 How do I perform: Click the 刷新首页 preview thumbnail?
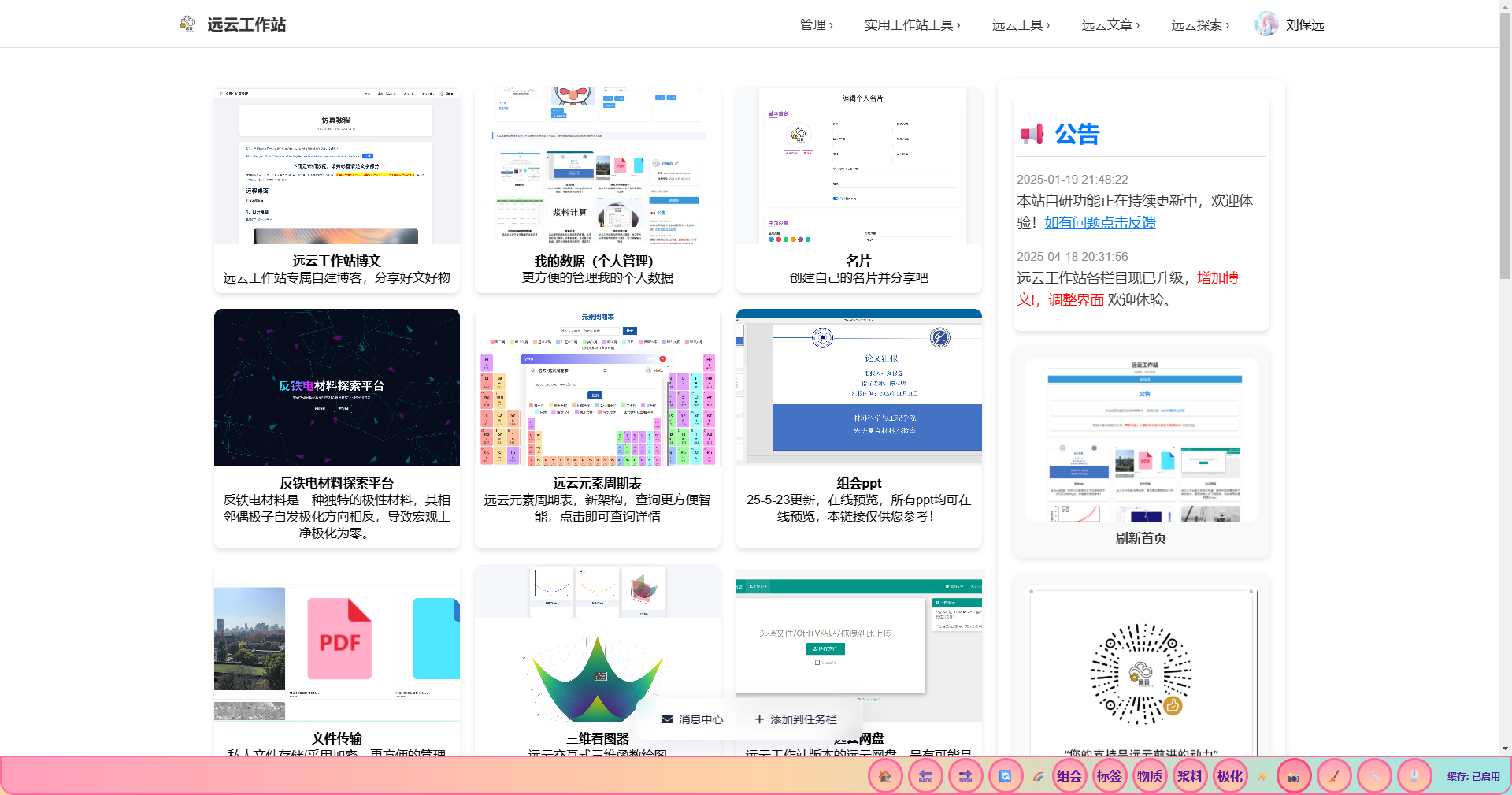point(1141,440)
